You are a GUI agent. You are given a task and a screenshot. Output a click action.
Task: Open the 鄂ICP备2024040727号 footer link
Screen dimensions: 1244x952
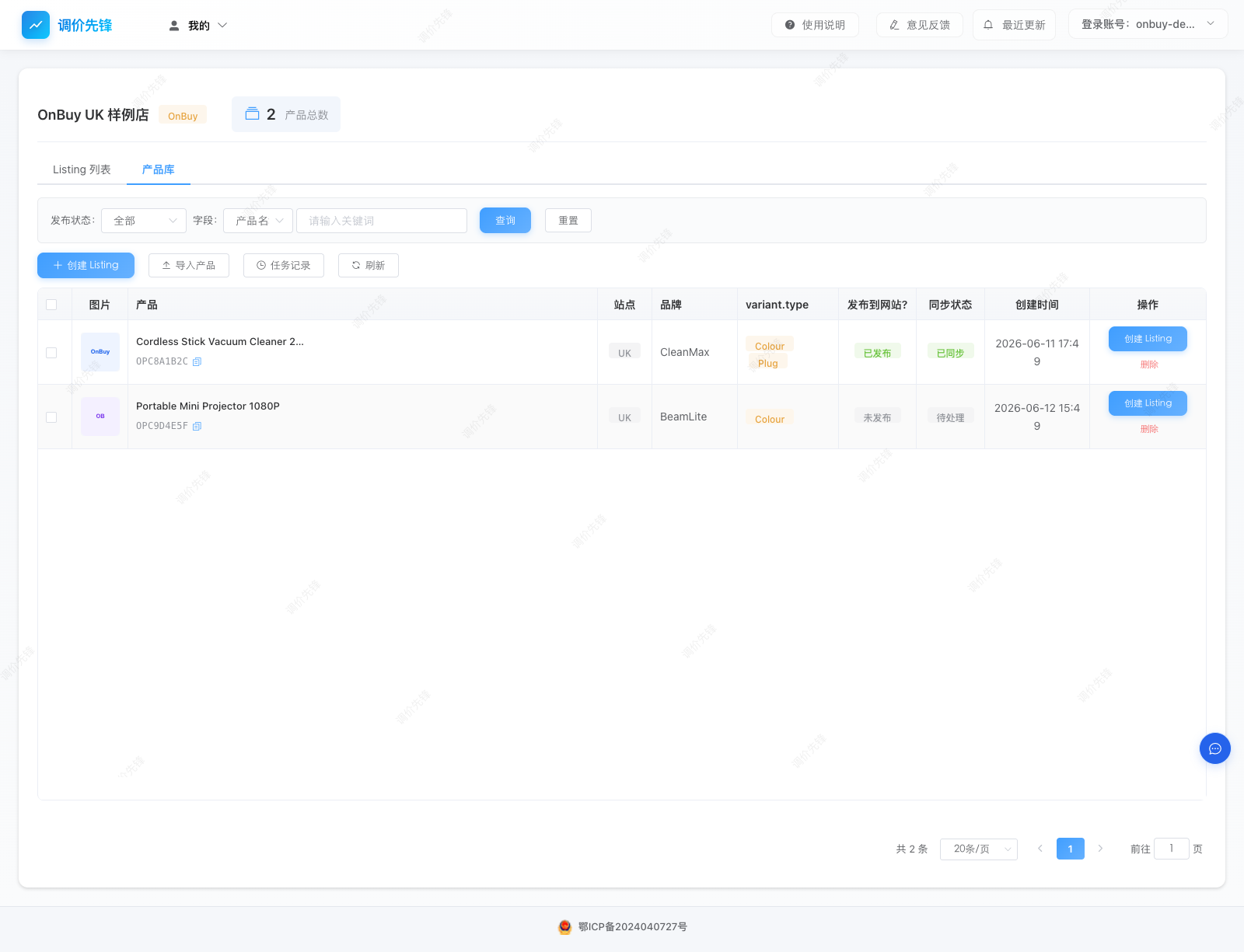click(x=632, y=927)
